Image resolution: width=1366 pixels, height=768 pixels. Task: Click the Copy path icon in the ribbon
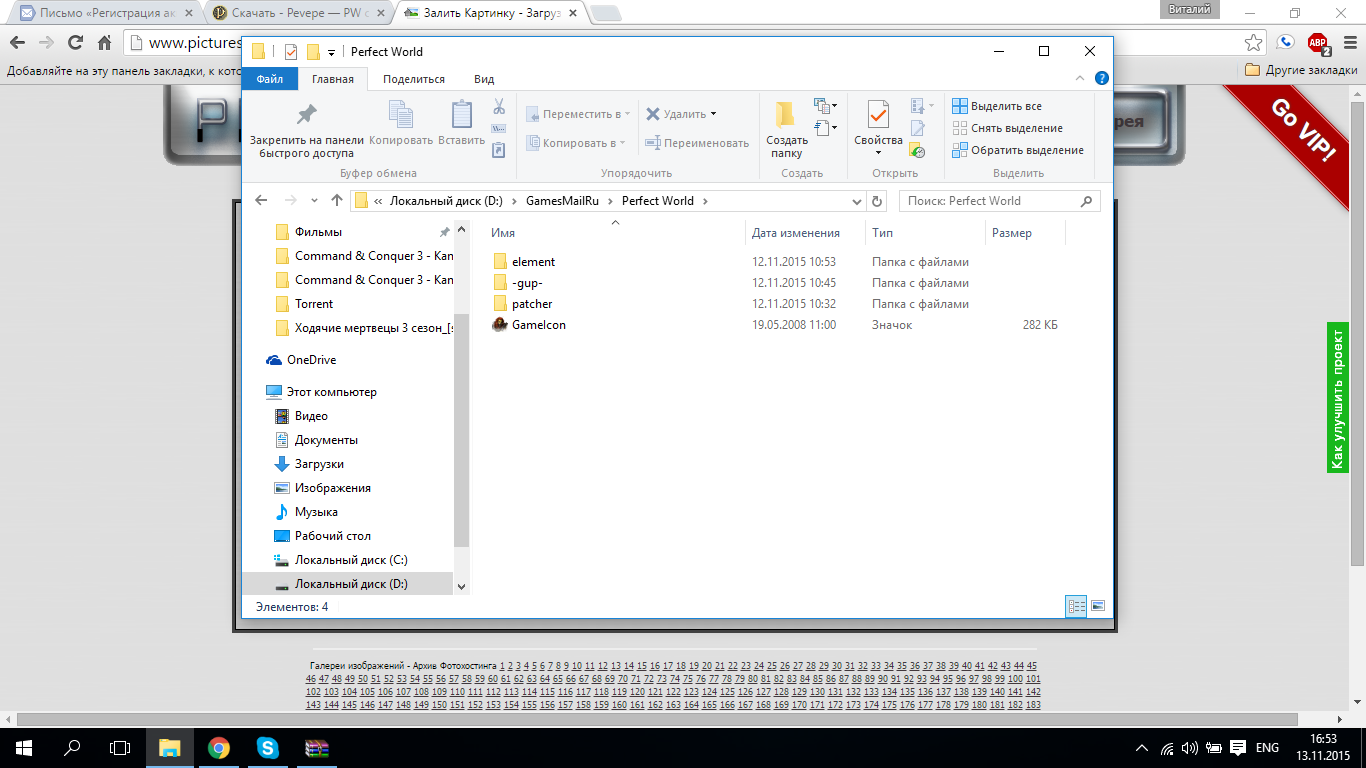tap(499, 128)
